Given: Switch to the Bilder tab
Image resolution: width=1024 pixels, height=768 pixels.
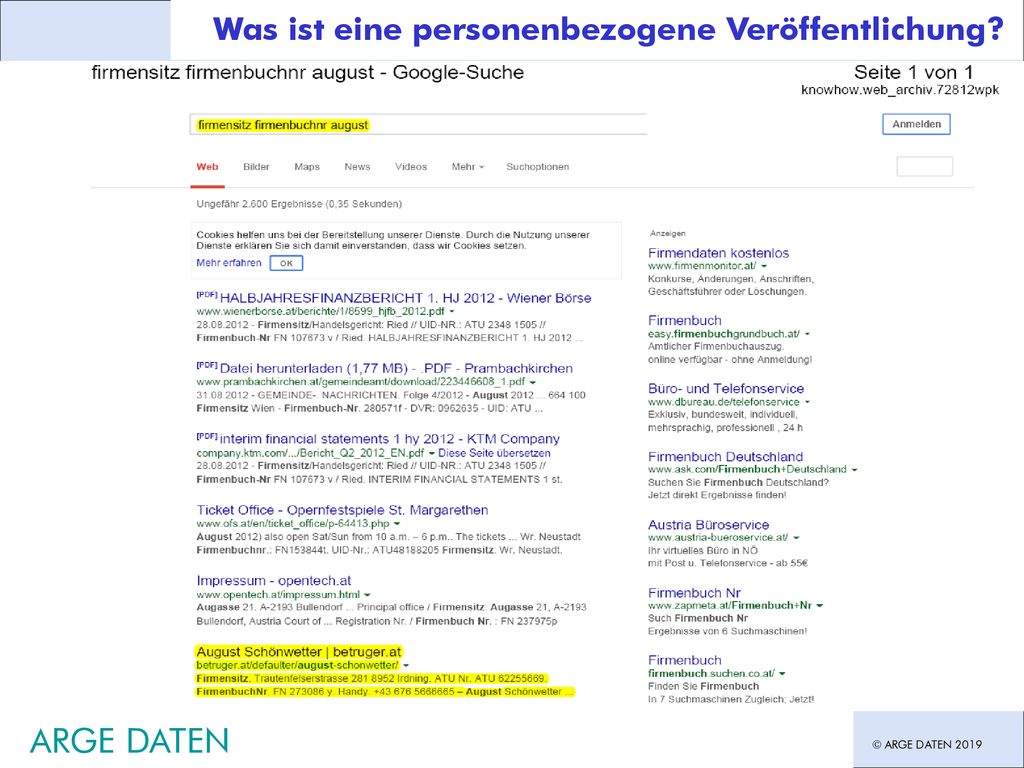Looking at the screenshot, I should [x=256, y=167].
